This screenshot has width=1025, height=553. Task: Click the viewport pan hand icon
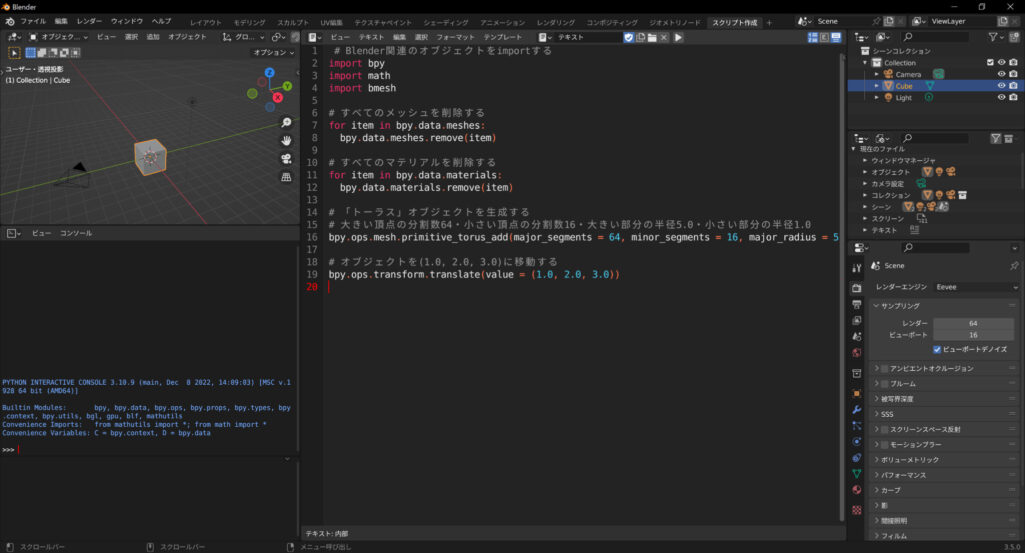286,141
